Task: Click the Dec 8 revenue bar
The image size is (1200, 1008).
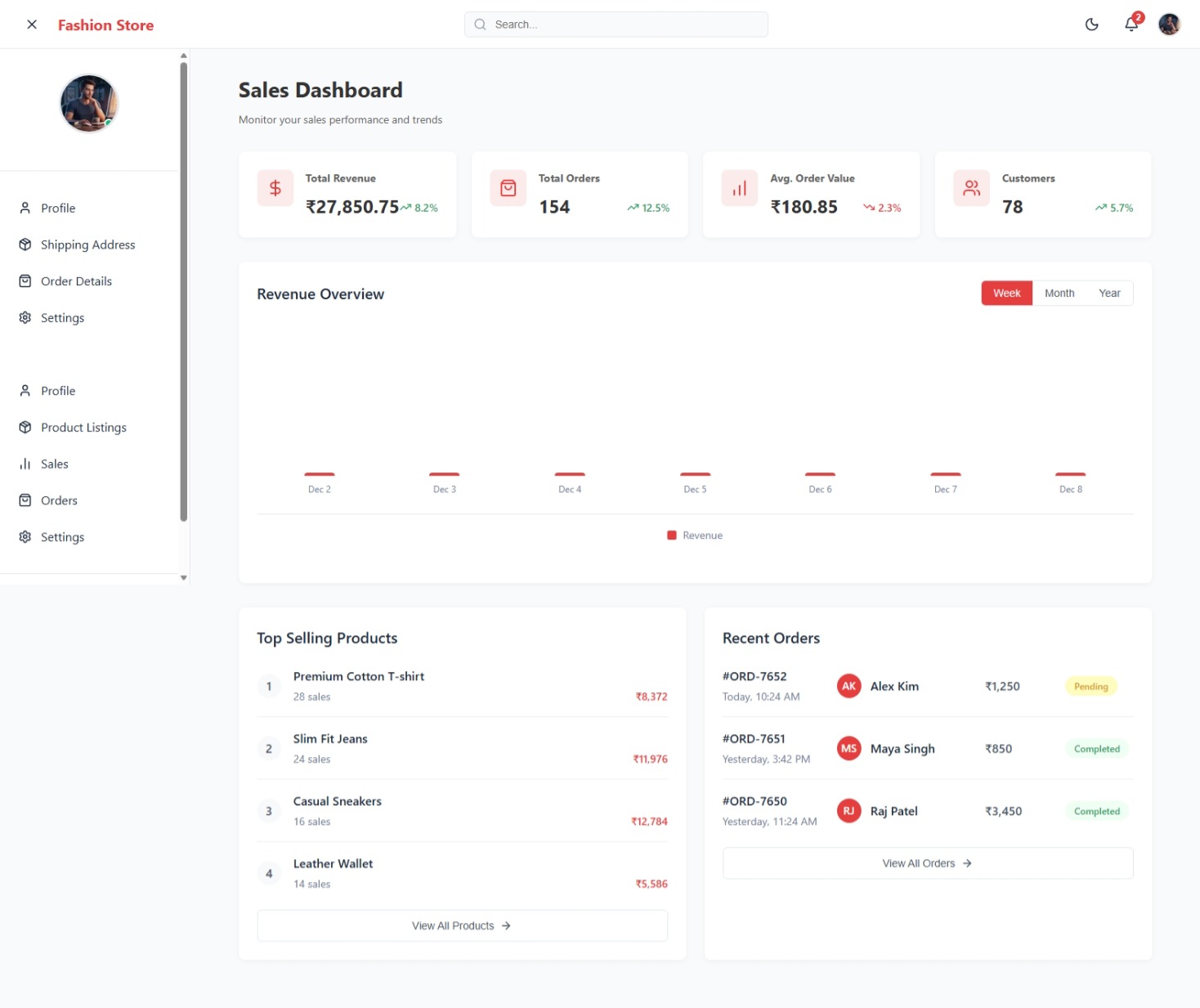Action: (x=1071, y=474)
